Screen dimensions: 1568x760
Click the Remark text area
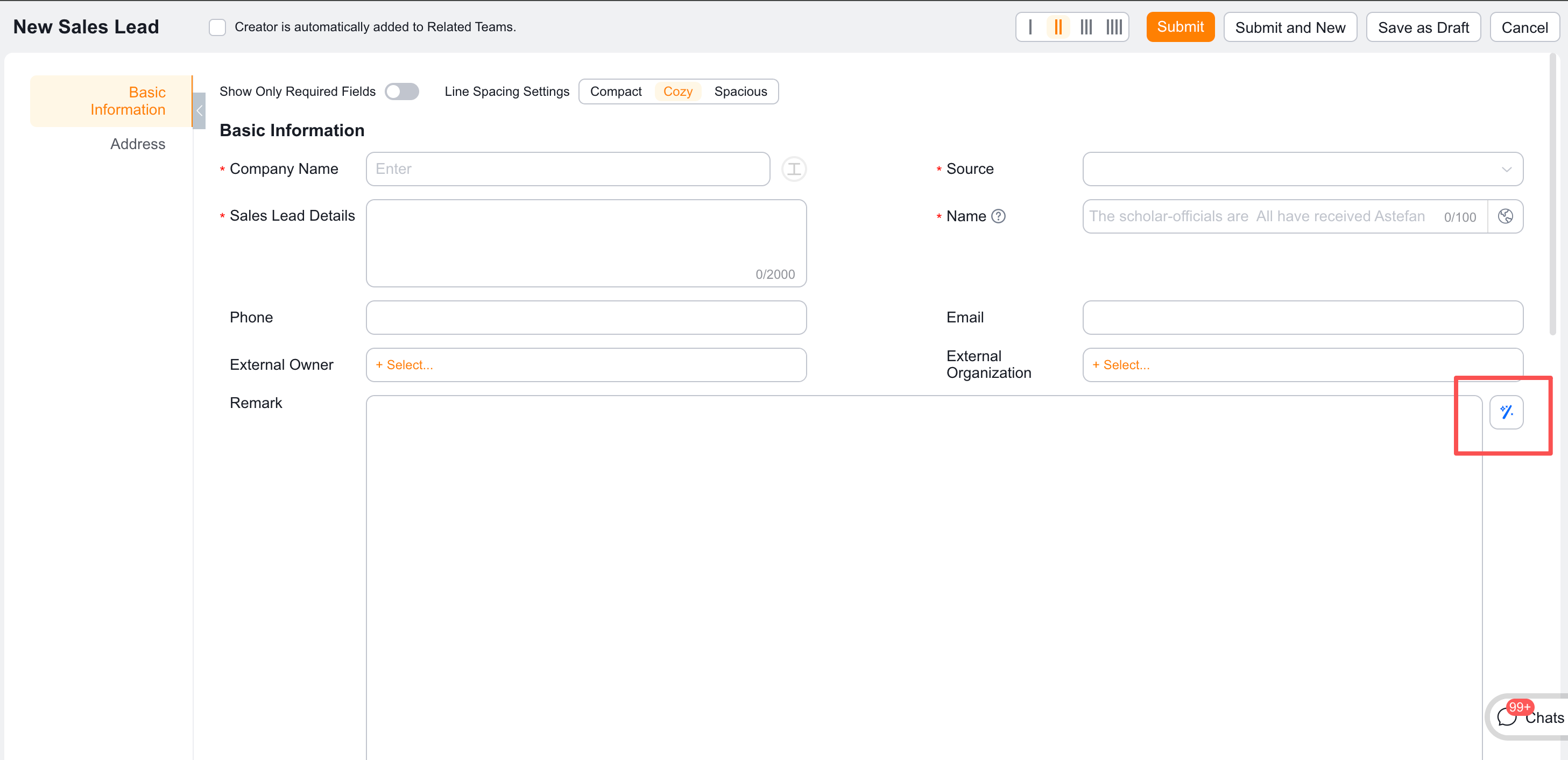pyautogui.click(x=924, y=578)
